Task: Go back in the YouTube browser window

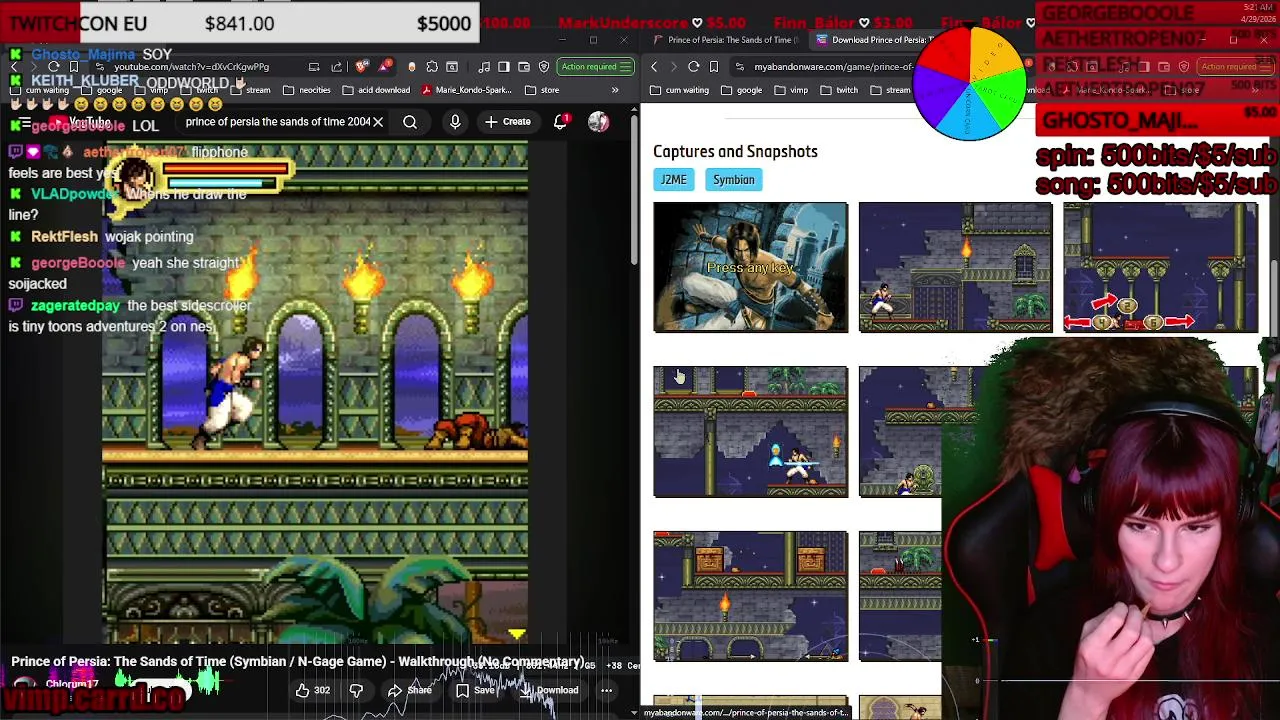Action: (14, 67)
